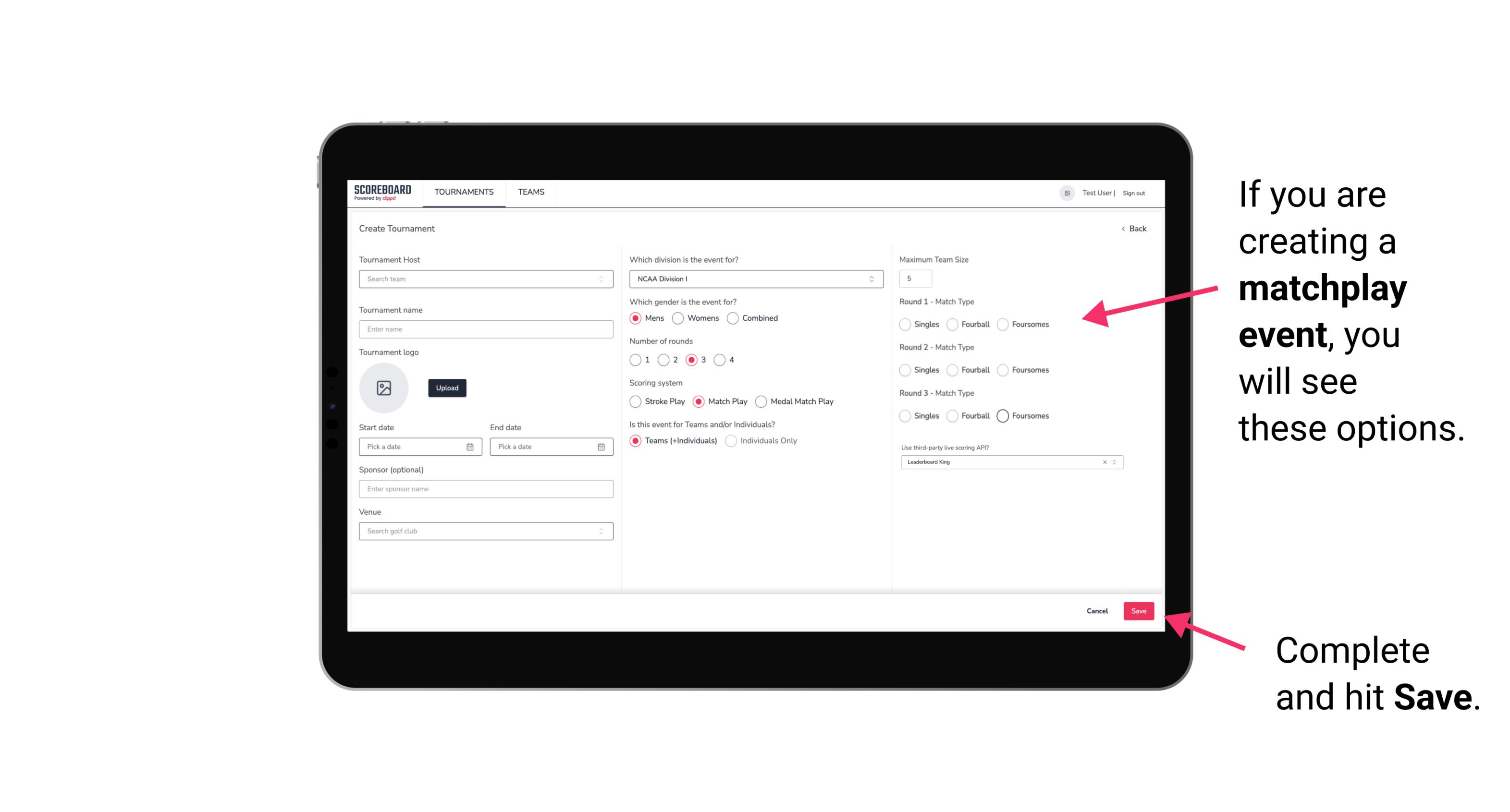Select the Womens gender radio button
Viewport: 1510px width, 812px height.
pos(676,318)
